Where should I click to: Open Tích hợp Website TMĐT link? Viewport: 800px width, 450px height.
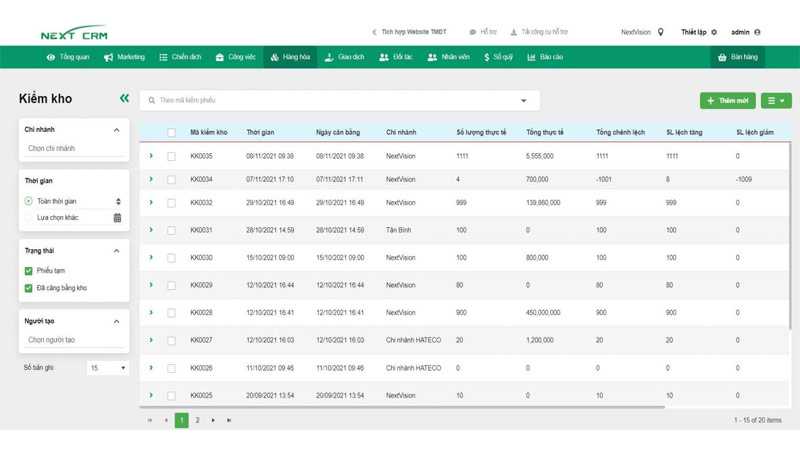(409, 32)
